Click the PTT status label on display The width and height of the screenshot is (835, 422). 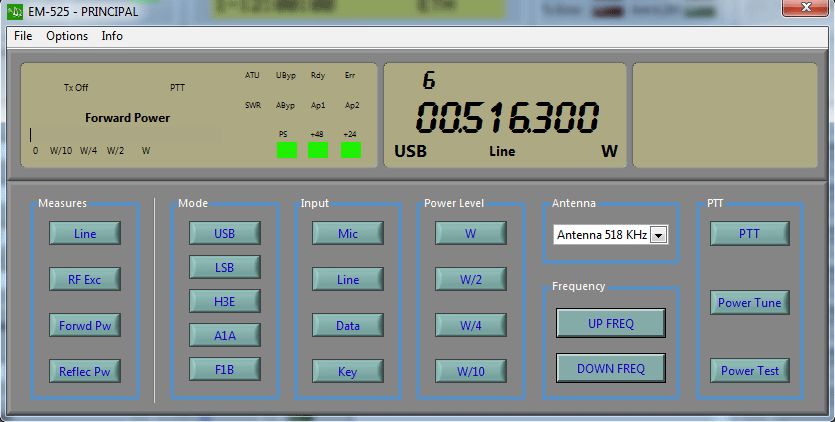coord(177,87)
